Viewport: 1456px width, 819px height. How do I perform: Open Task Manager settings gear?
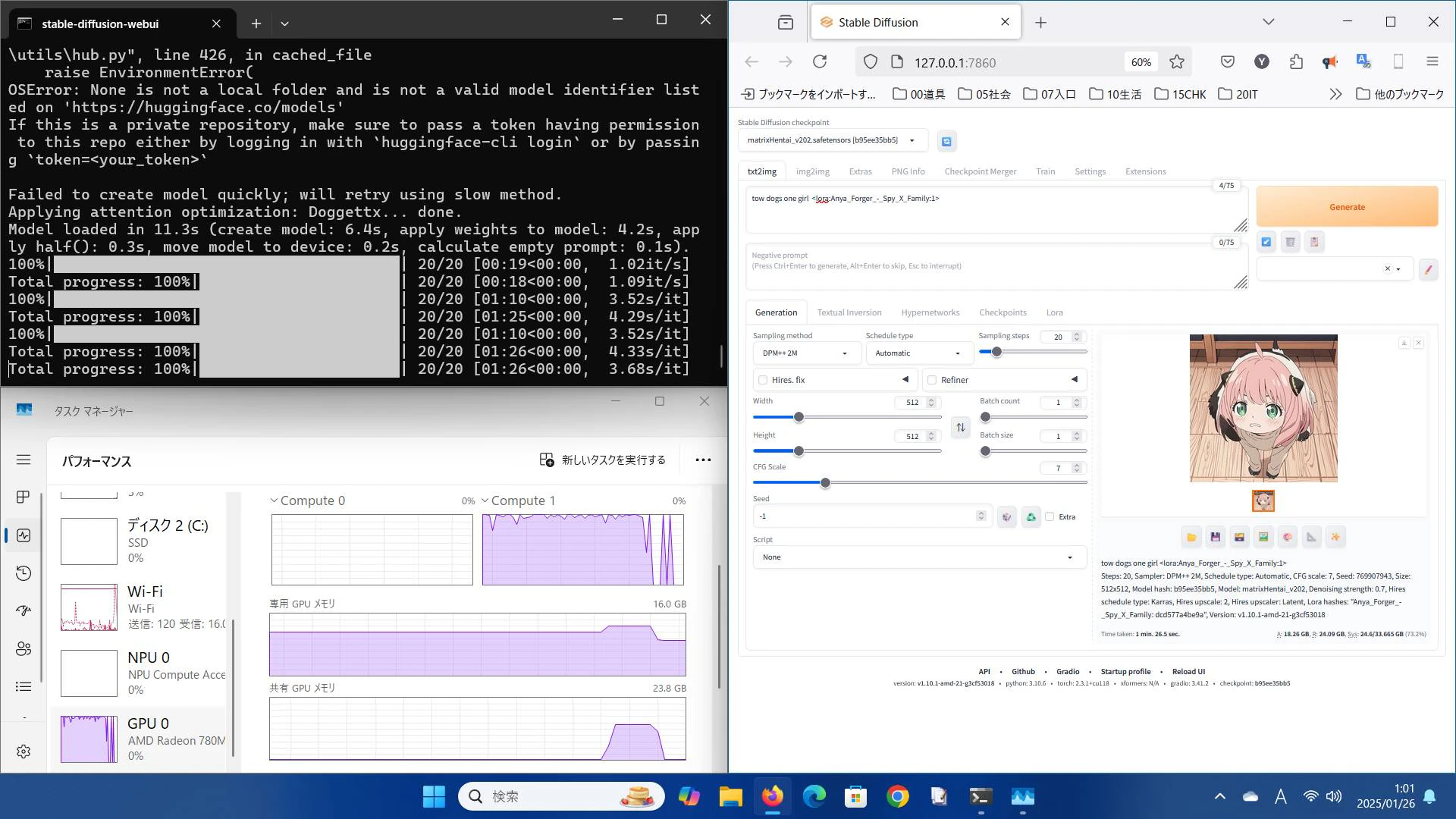[x=24, y=752]
